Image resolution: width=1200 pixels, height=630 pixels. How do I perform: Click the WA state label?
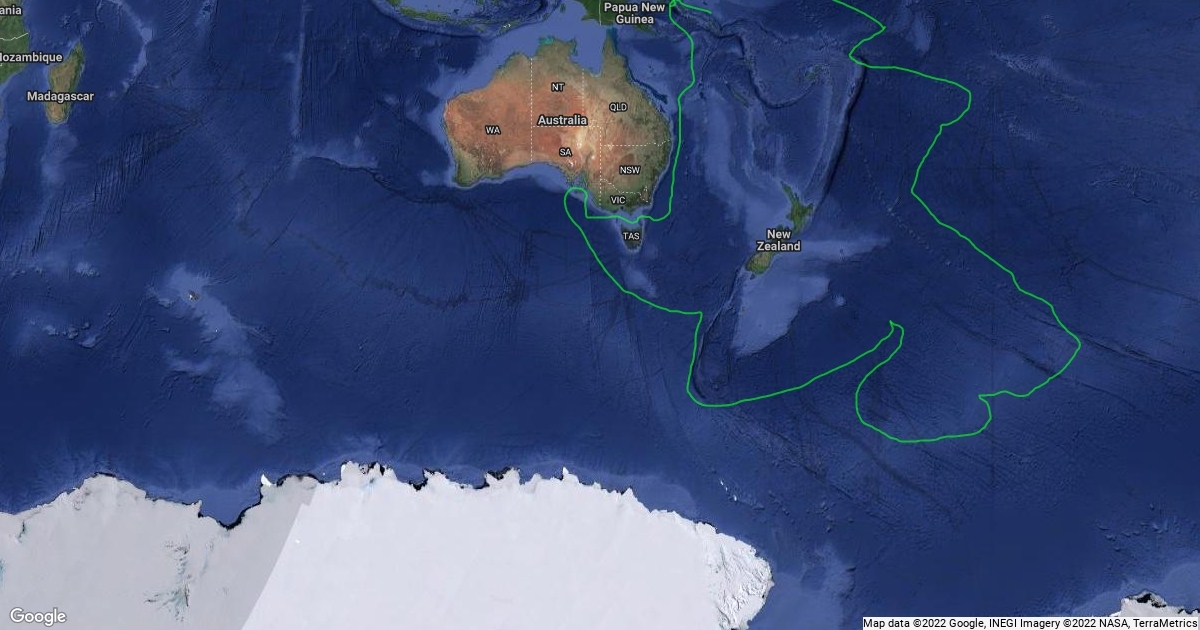(x=492, y=130)
